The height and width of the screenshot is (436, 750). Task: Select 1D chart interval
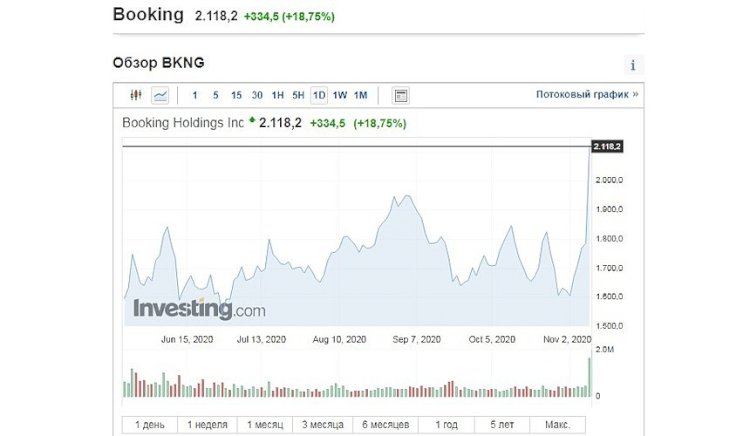point(319,96)
